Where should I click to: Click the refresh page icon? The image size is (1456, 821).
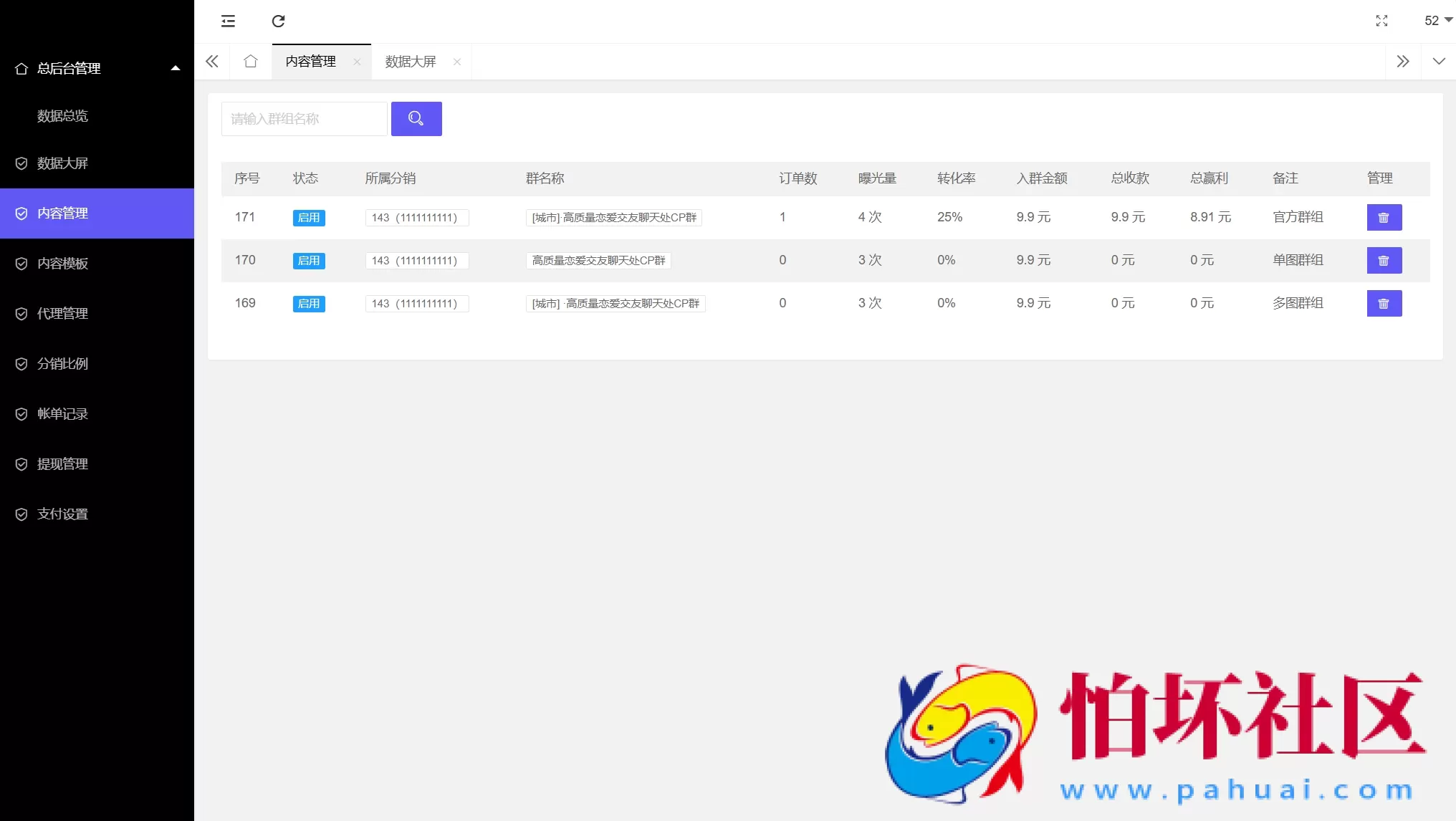coord(278,21)
